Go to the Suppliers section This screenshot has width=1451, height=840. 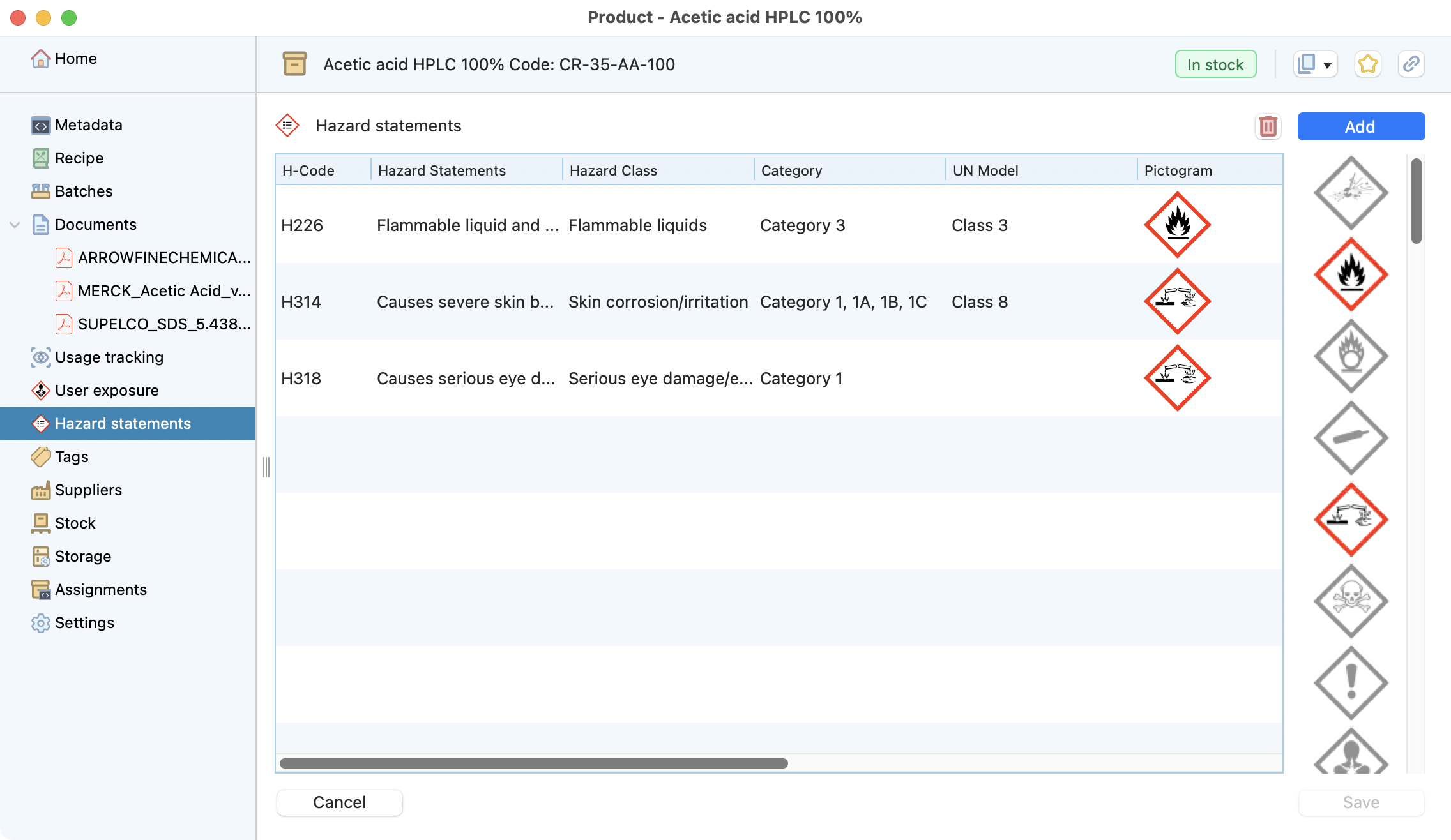pos(88,490)
